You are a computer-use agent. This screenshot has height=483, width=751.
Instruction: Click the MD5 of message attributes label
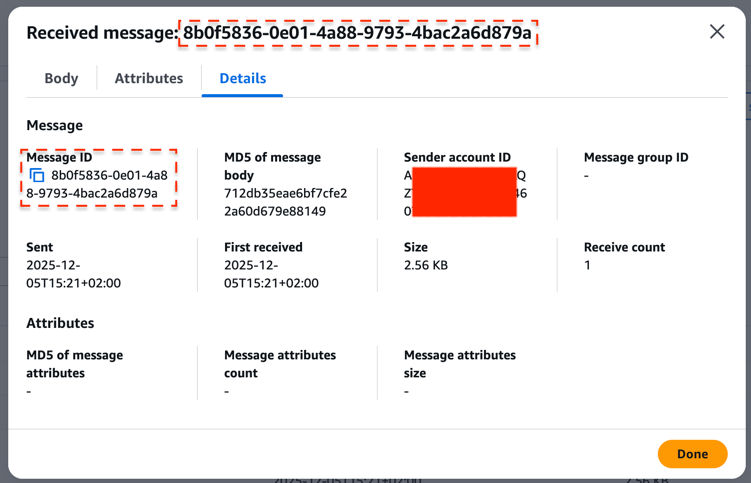74,364
